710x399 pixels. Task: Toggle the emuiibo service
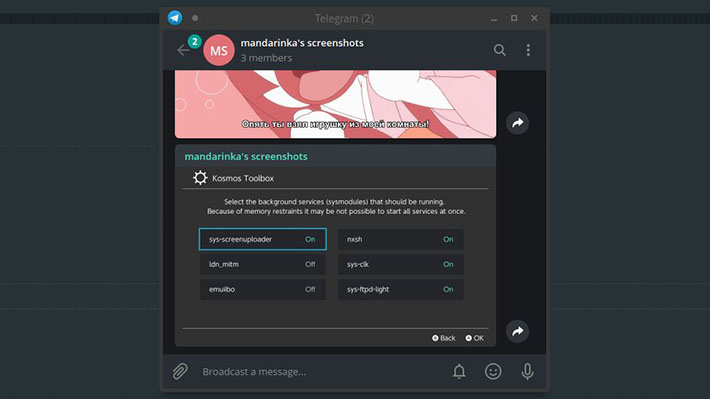(x=263, y=289)
